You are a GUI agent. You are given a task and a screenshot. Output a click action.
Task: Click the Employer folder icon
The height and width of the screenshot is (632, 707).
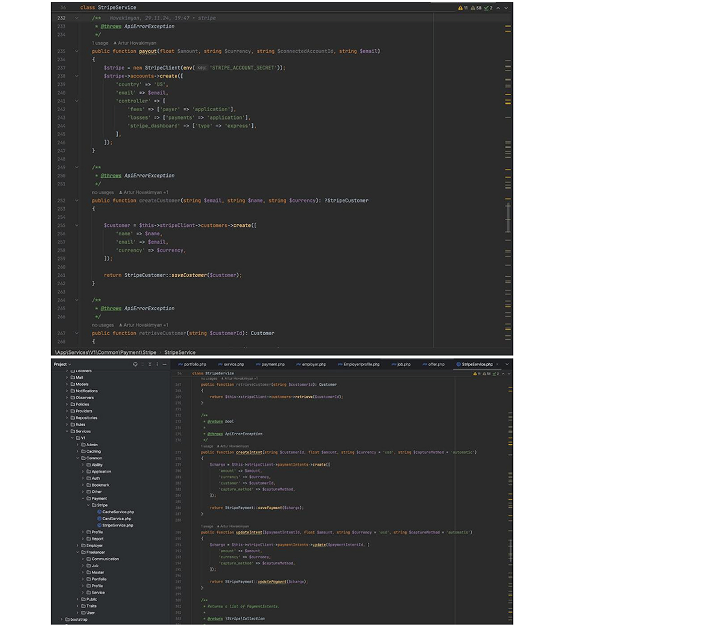pos(83,545)
